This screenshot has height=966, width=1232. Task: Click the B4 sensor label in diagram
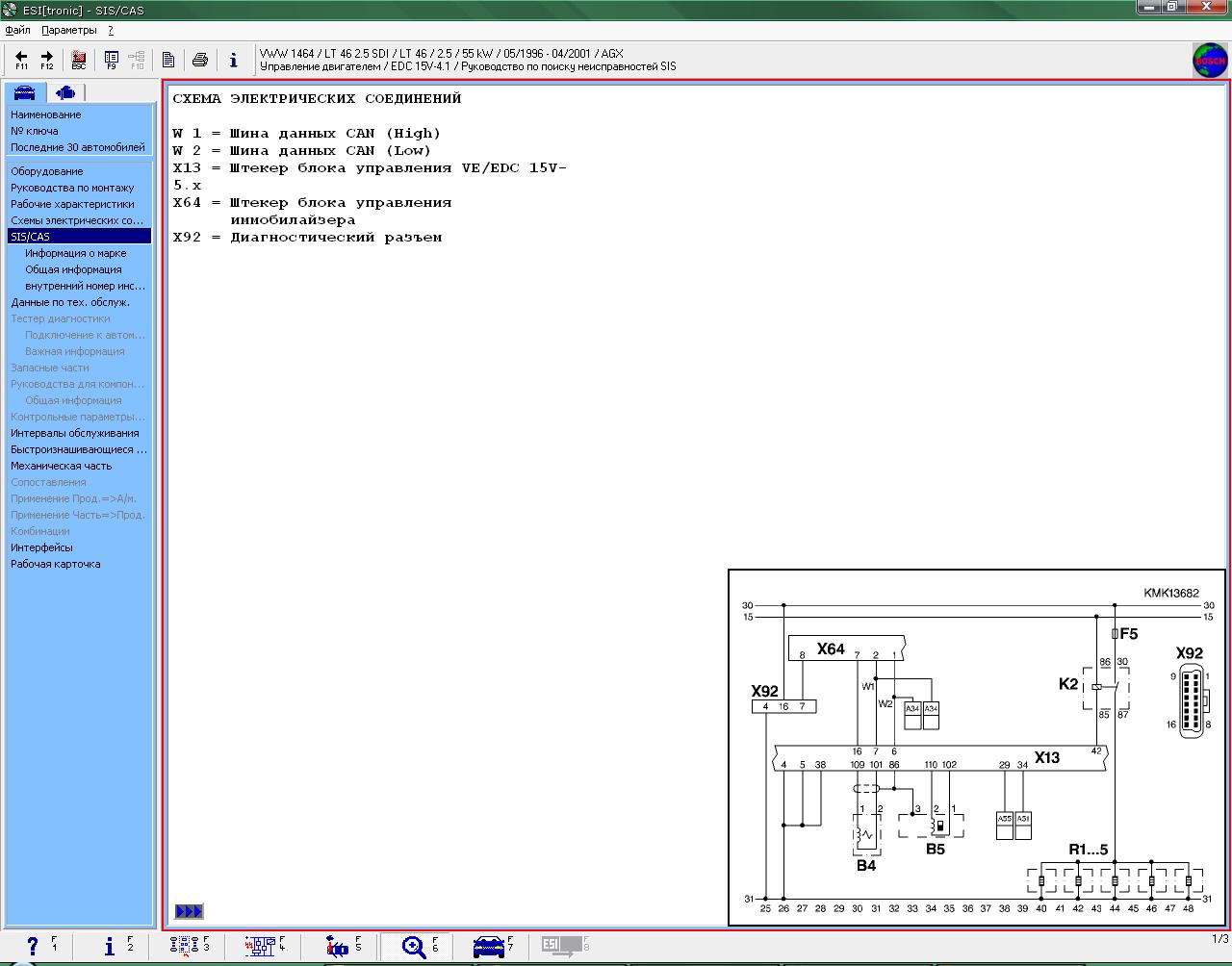(866, 865)
